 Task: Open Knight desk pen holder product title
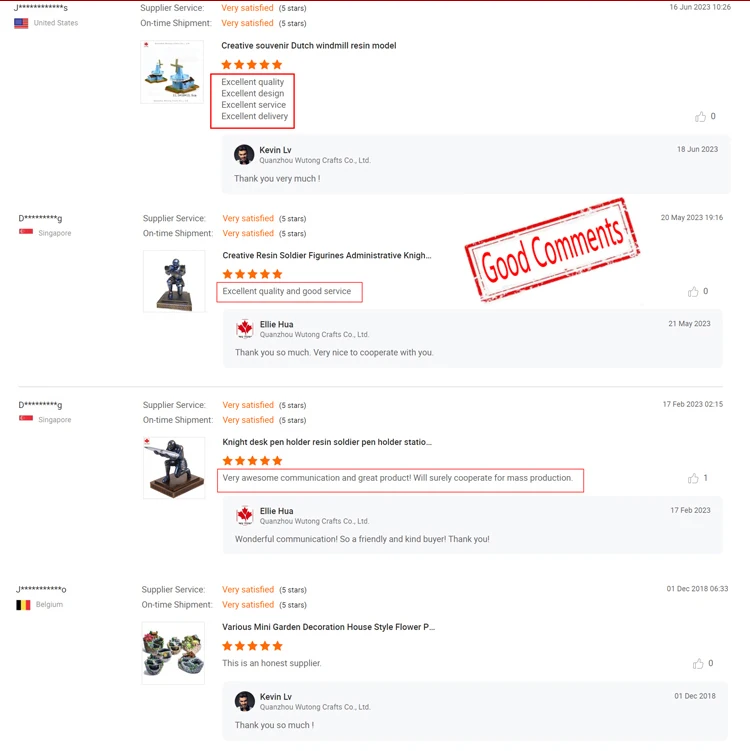coord(327,442)
